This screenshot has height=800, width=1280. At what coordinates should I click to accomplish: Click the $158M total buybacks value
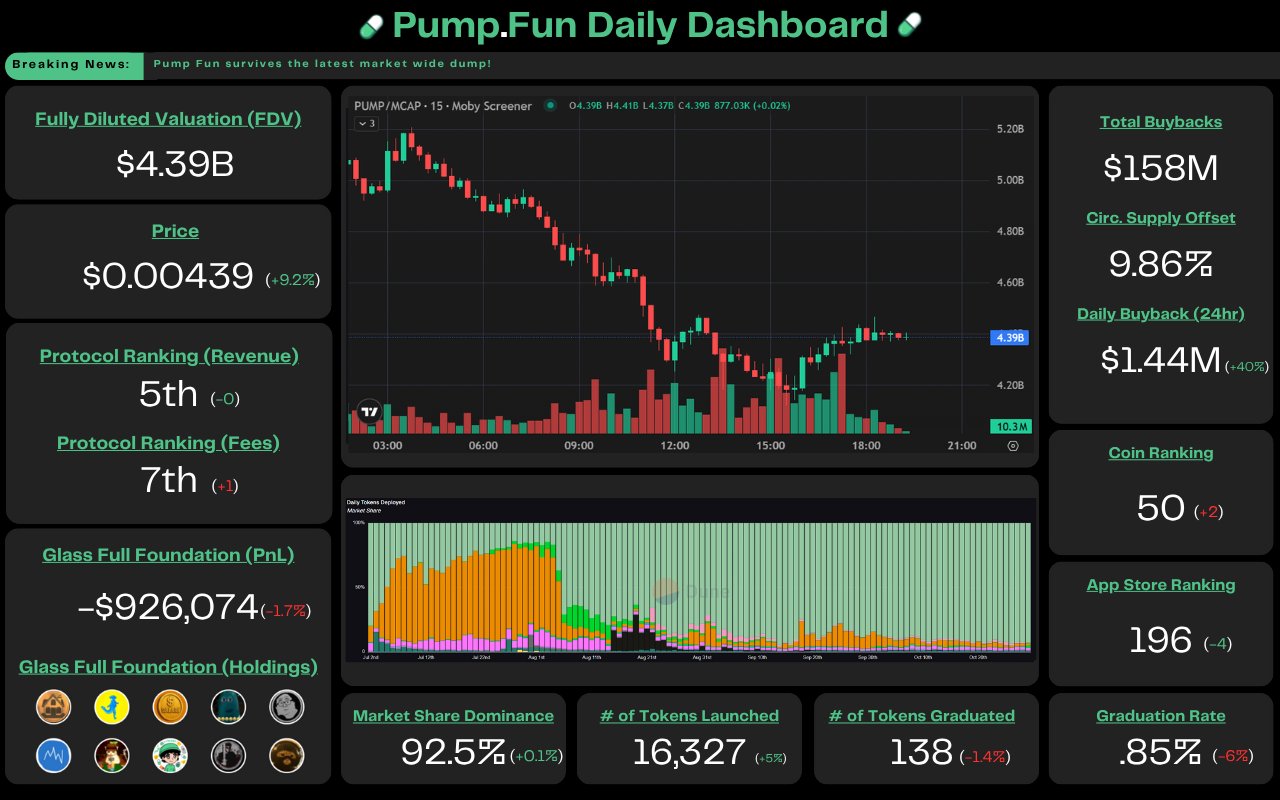[1161, 168]
